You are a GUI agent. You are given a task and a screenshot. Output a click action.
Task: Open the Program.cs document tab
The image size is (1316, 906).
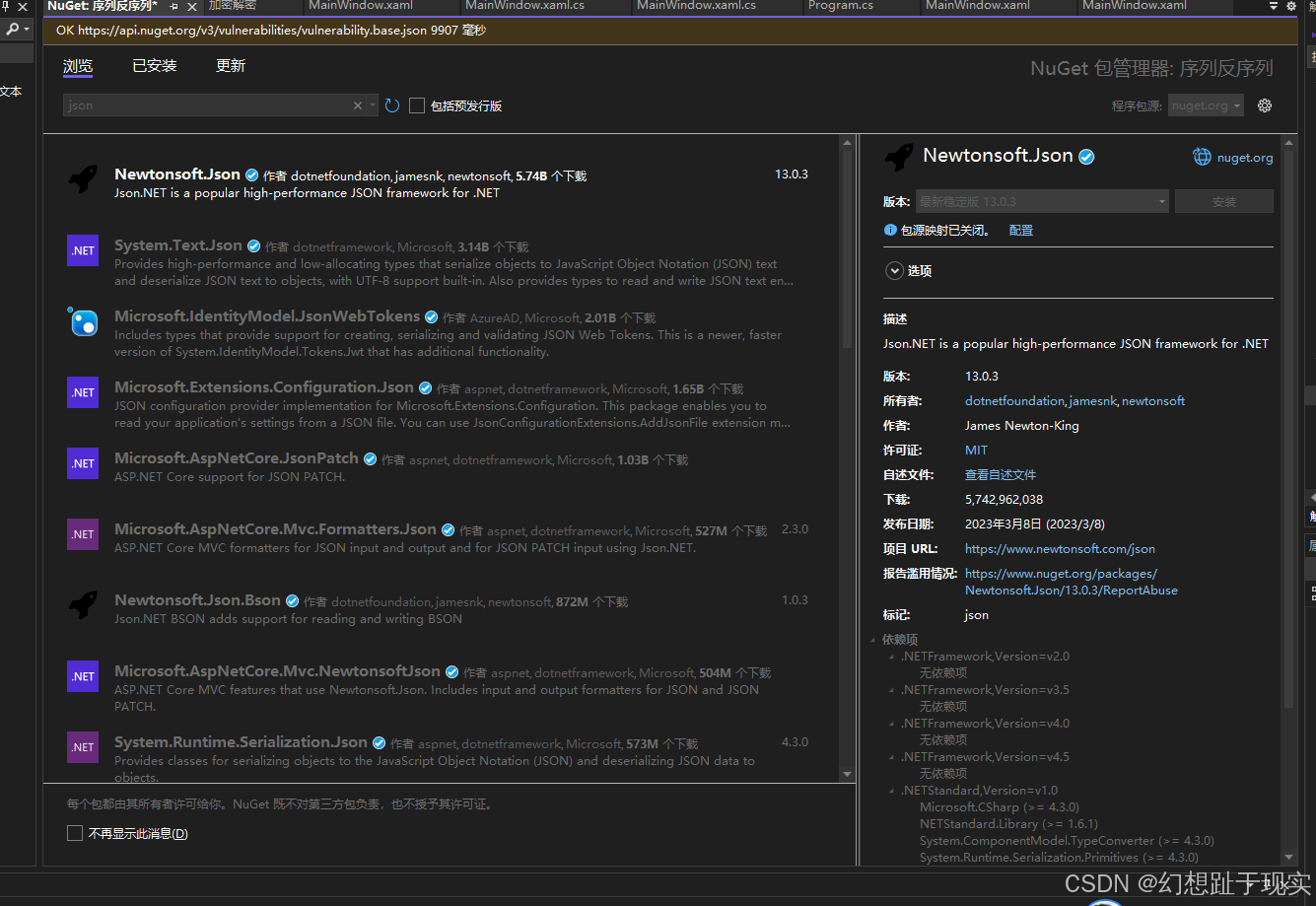point(841,6)
